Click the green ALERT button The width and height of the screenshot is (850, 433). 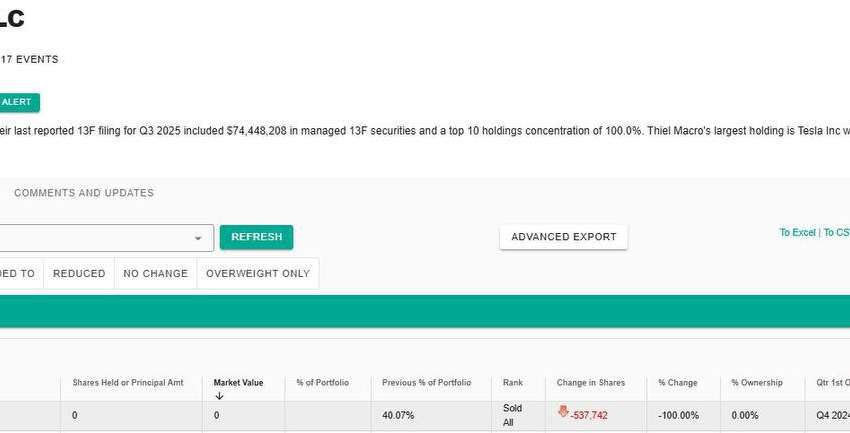18,102
